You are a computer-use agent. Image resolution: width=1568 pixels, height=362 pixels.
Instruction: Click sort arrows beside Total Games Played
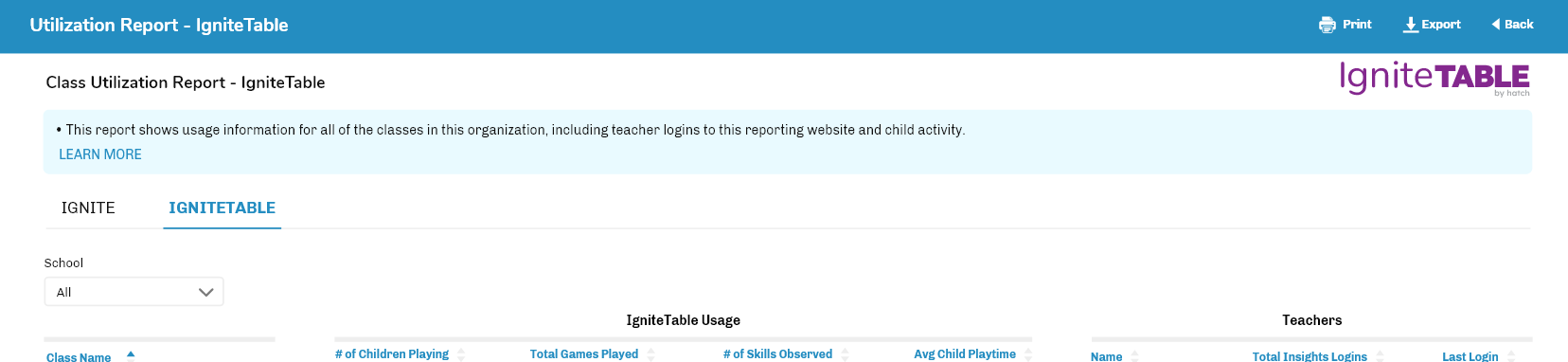click(650, 354)
